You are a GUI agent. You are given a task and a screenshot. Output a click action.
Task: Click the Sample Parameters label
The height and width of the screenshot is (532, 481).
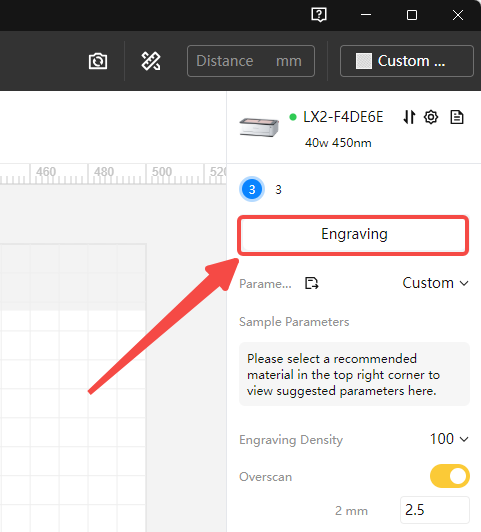click(x=294, y=322)
